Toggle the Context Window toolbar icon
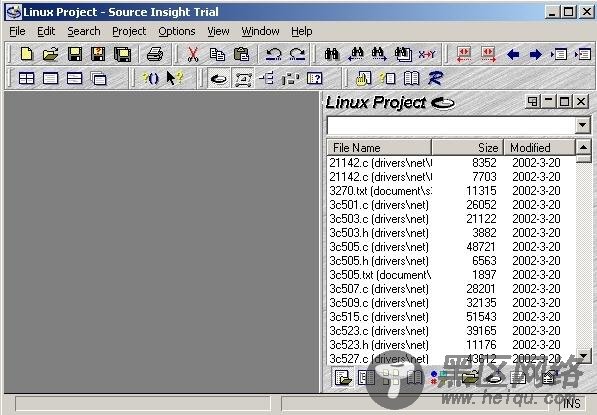597x415 pixels. point(243,79)
